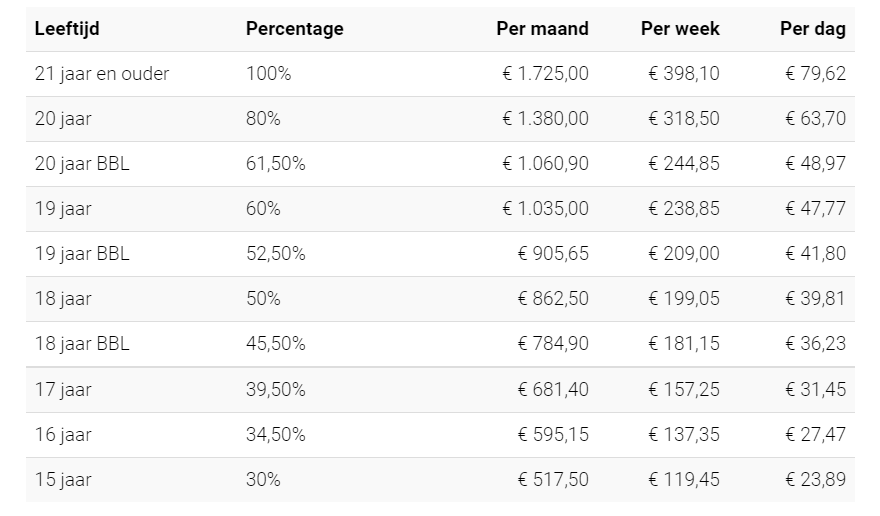Click the monthly amount € 862,50

553,299
